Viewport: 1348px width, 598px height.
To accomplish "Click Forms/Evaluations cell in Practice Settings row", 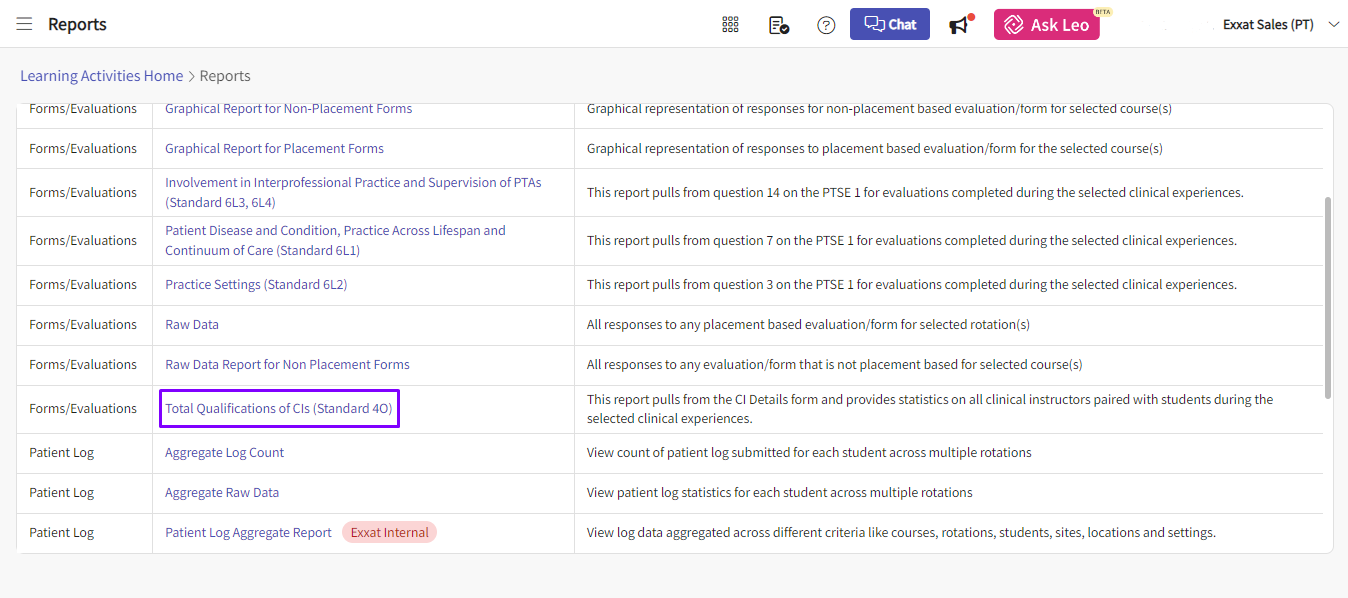I will click(x=84, y=284).
